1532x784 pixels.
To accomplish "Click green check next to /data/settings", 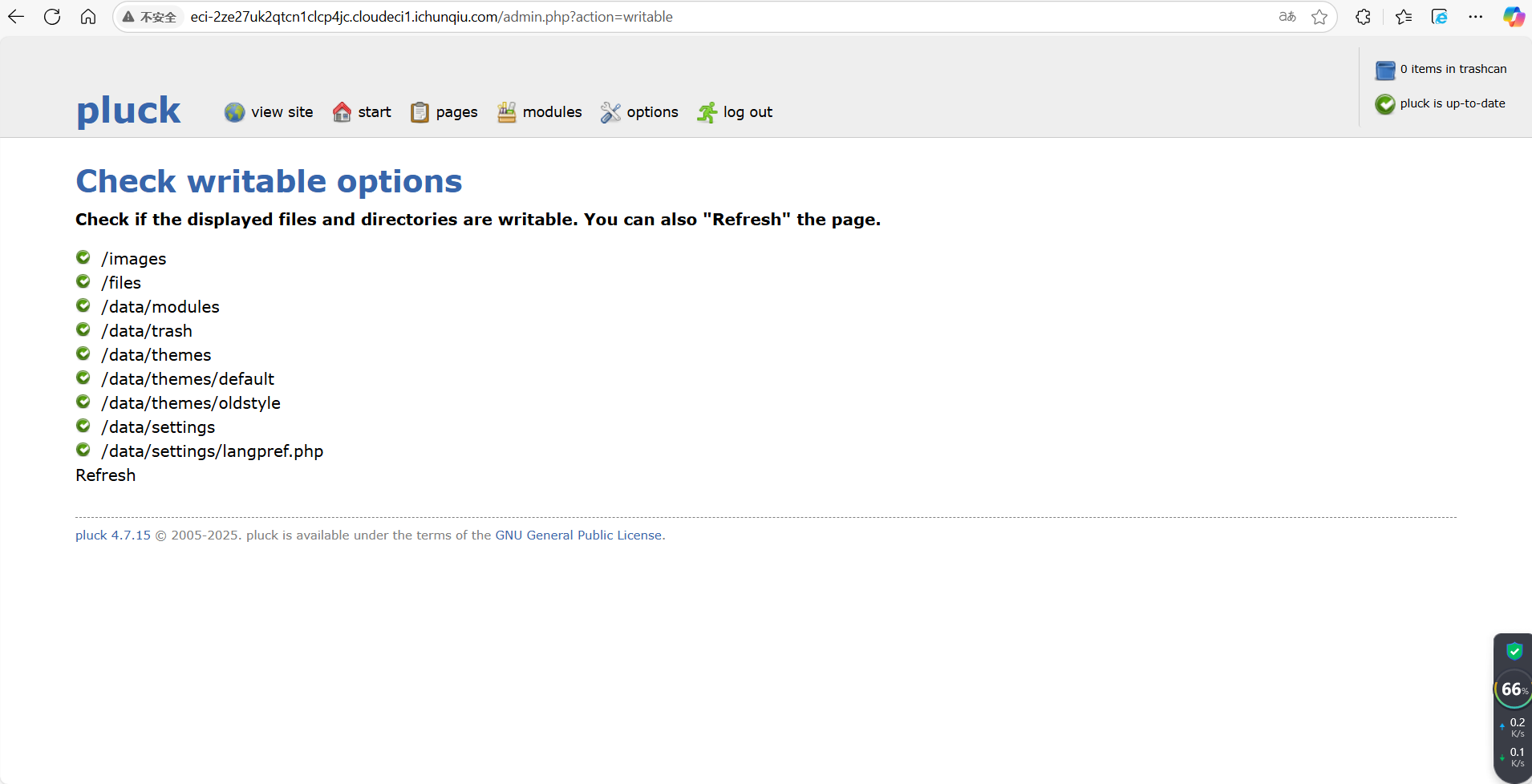I will [83, 426].
